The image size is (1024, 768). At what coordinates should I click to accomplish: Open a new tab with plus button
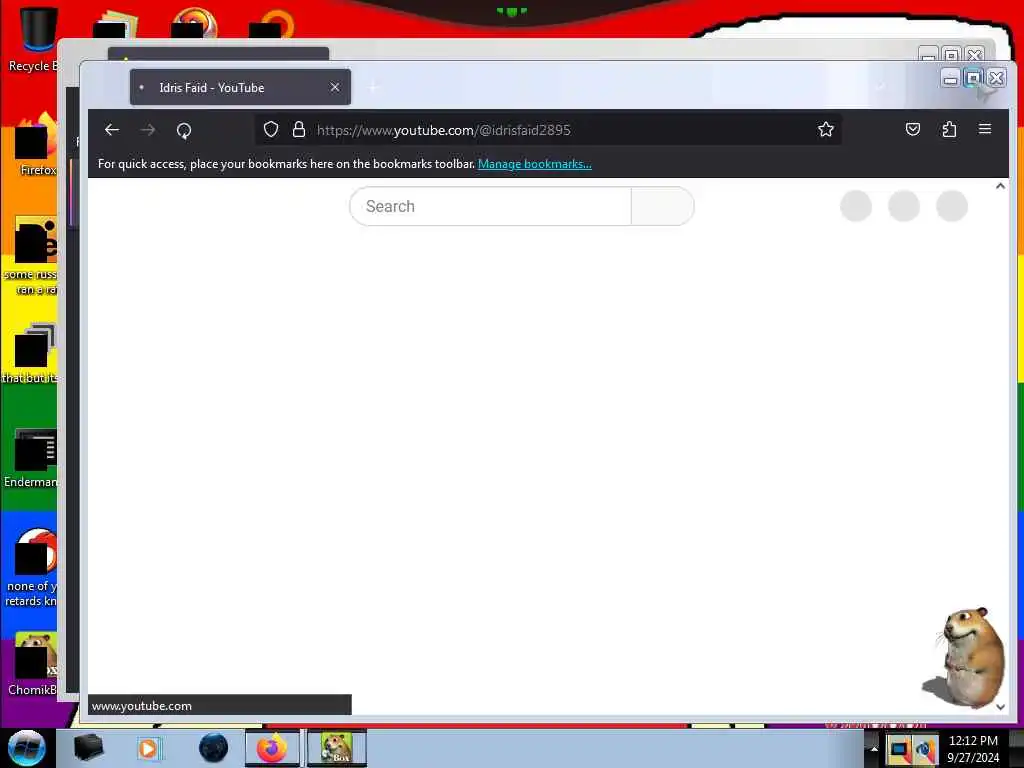[x=374, y=87]
